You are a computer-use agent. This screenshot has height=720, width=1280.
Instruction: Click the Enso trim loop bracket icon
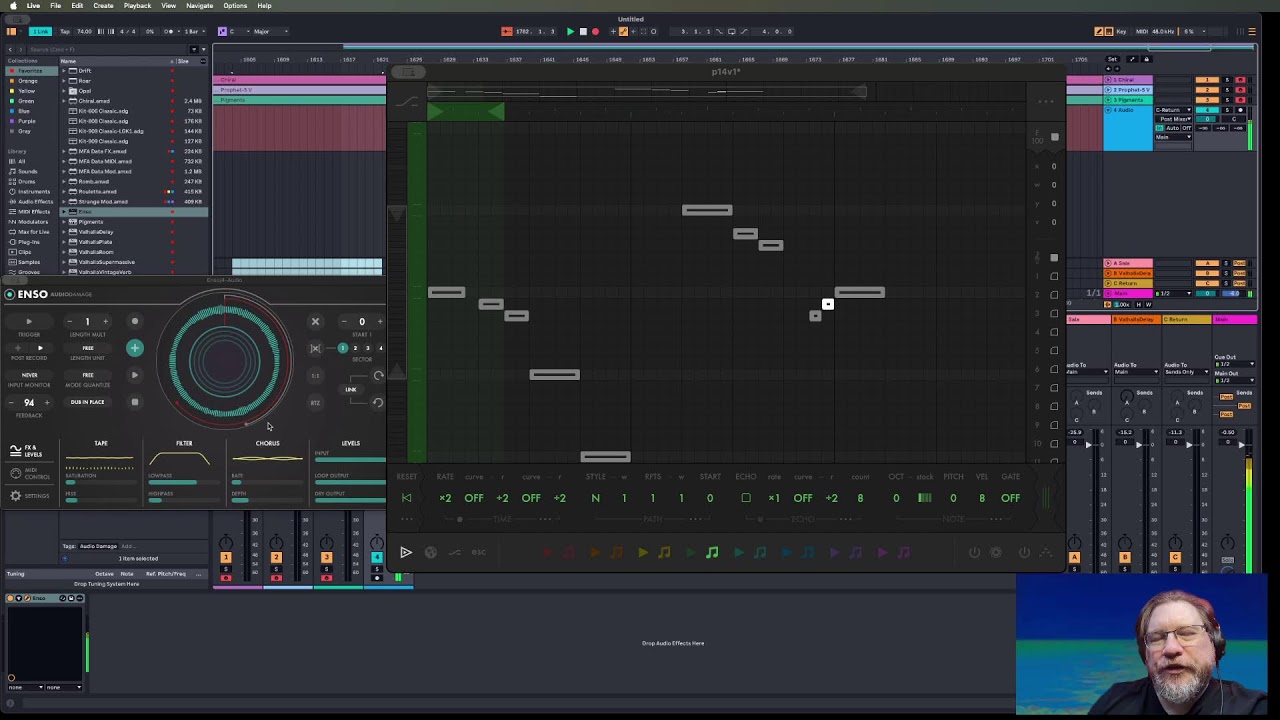[315, 348]
